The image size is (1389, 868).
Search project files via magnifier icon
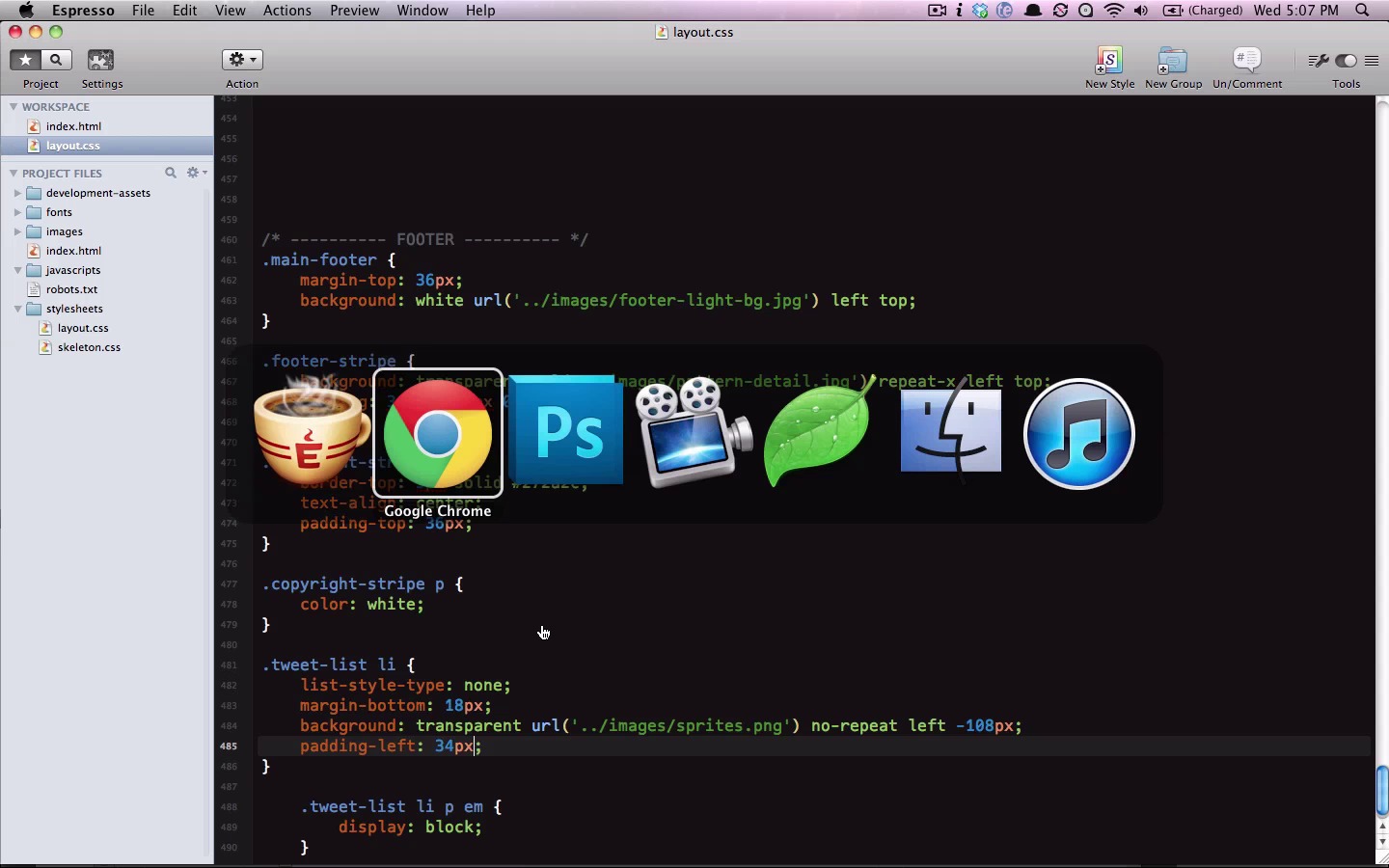click(x=171, y=173)
